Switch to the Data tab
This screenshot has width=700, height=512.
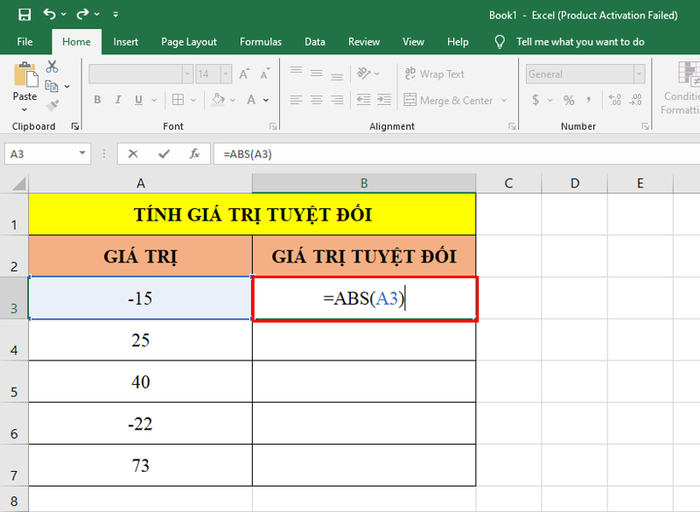(315, 42)
